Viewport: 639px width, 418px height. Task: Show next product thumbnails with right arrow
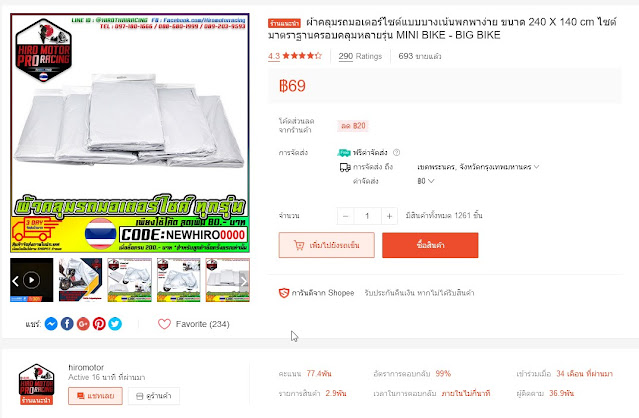coord(243,281)
